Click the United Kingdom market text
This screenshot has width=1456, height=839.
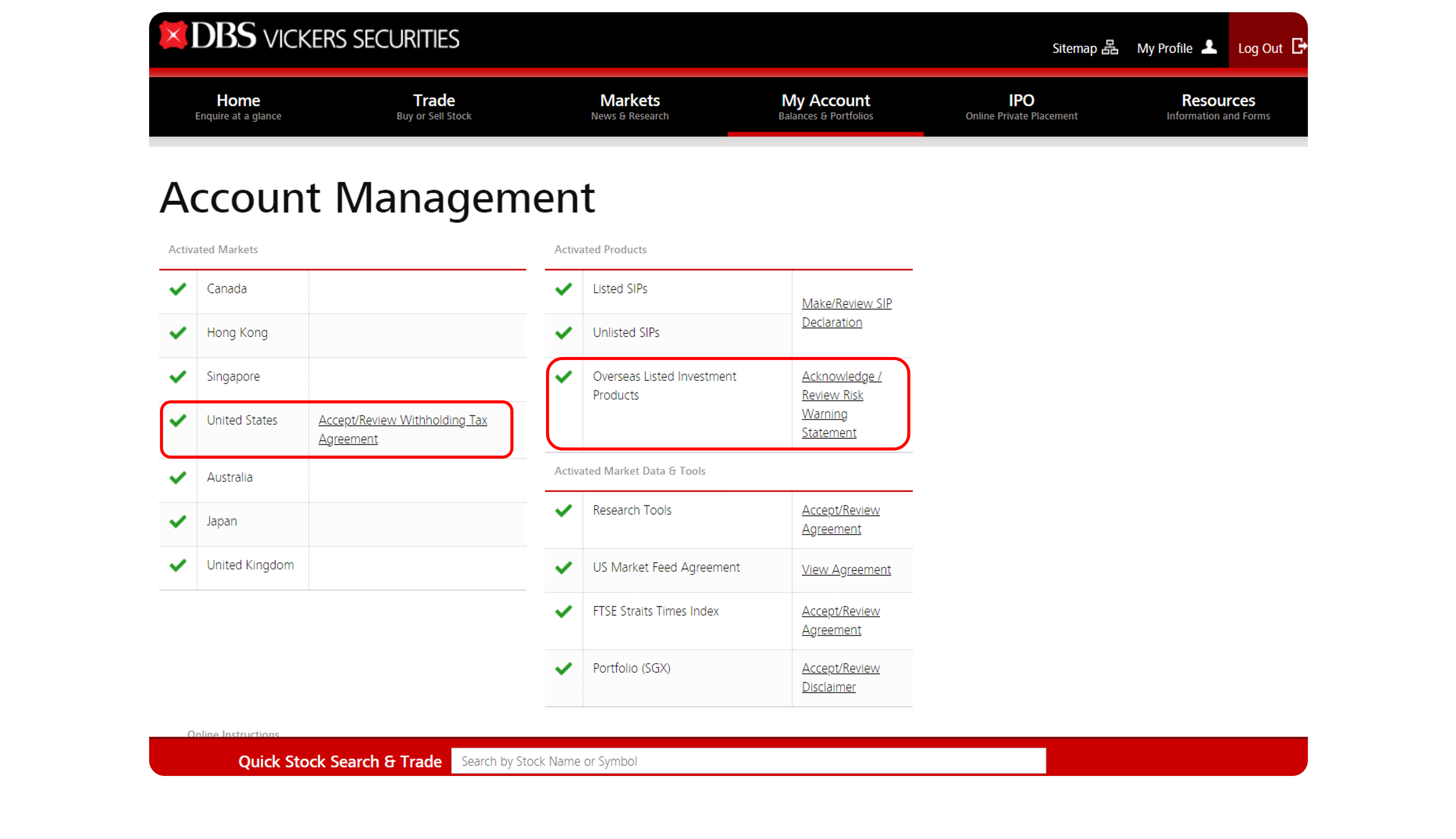[x=250, y=565]
